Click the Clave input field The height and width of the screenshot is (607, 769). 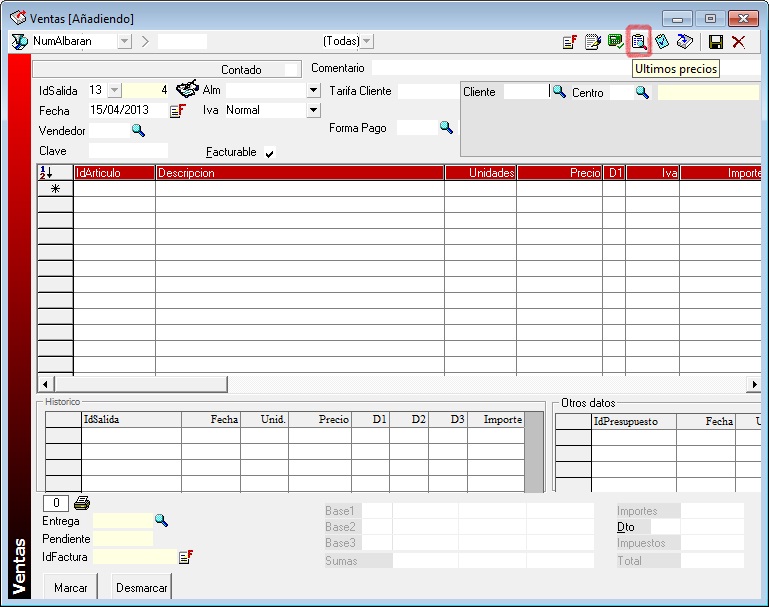[x=128, y=151]
